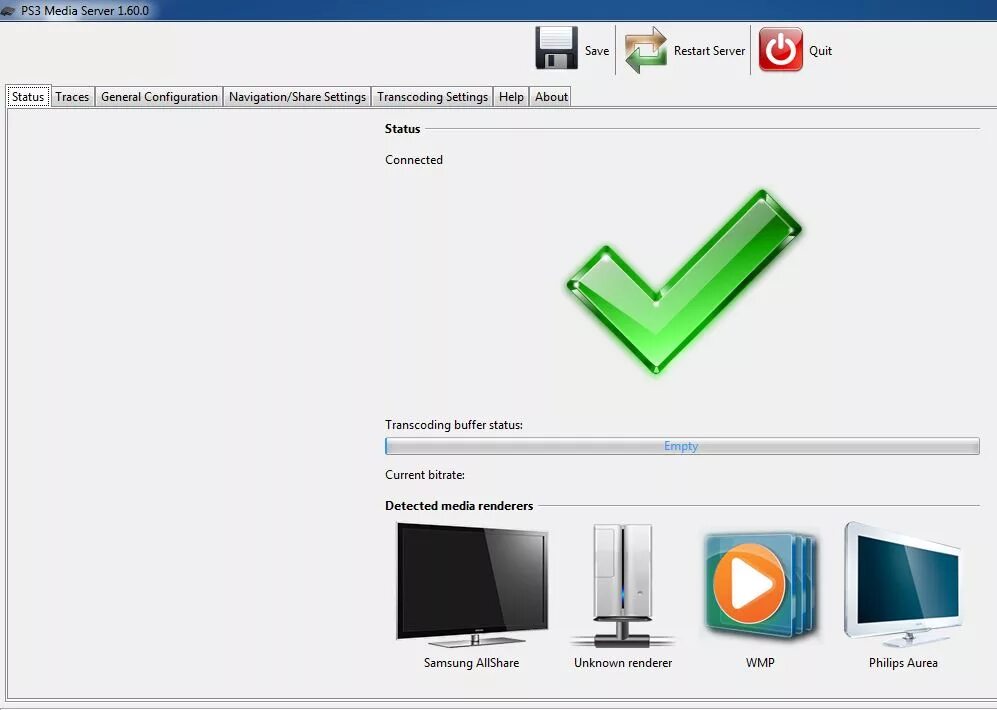Click the Restart Server label
997x710 pixels.
tap(709, 51)
